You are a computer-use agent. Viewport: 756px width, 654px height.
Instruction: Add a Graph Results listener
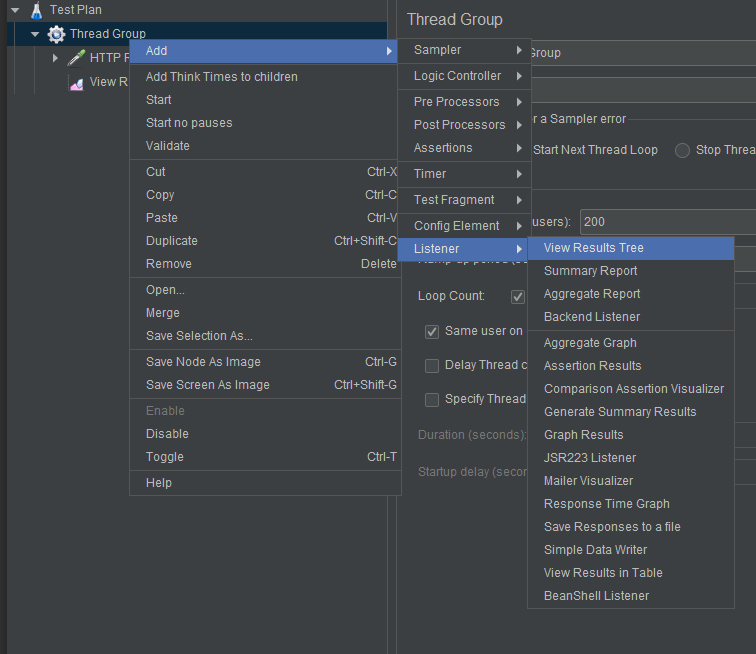click(x=631, y=435)
